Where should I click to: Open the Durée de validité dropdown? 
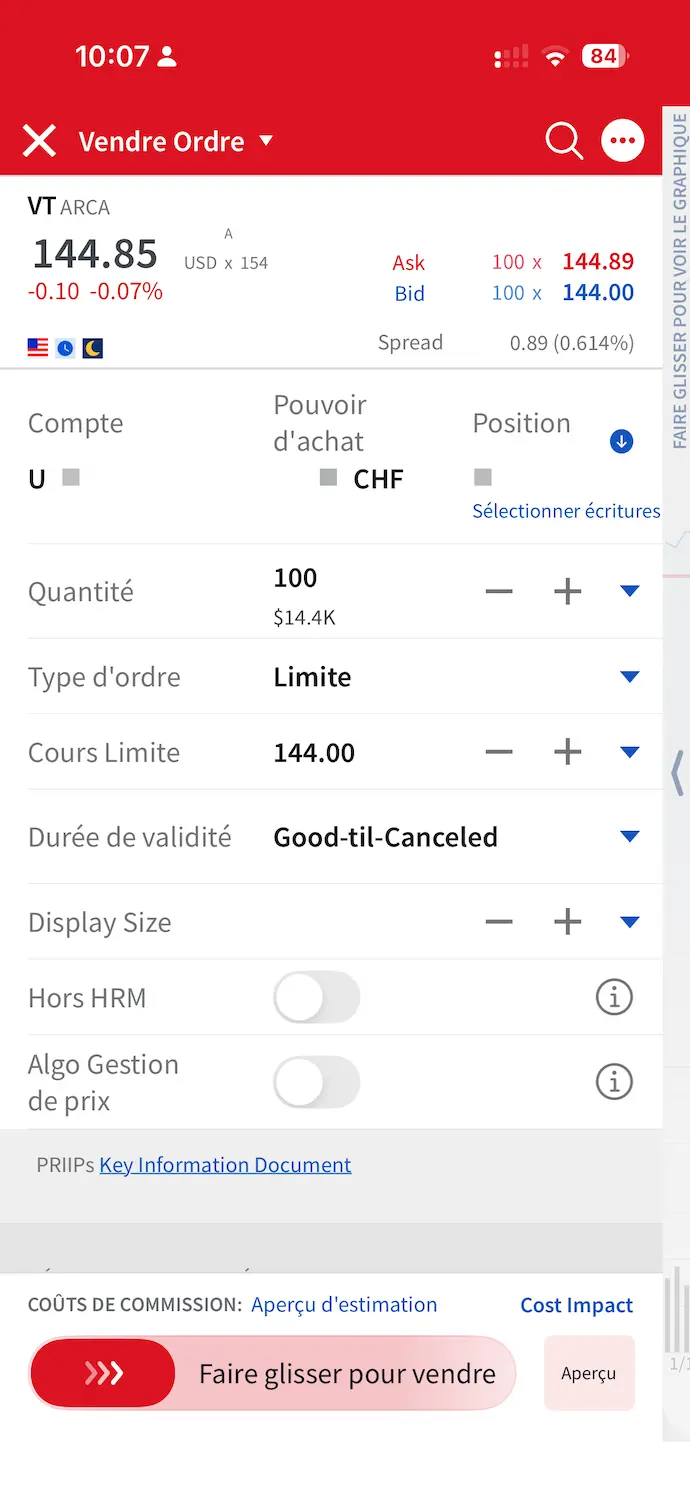click(630, 837)
